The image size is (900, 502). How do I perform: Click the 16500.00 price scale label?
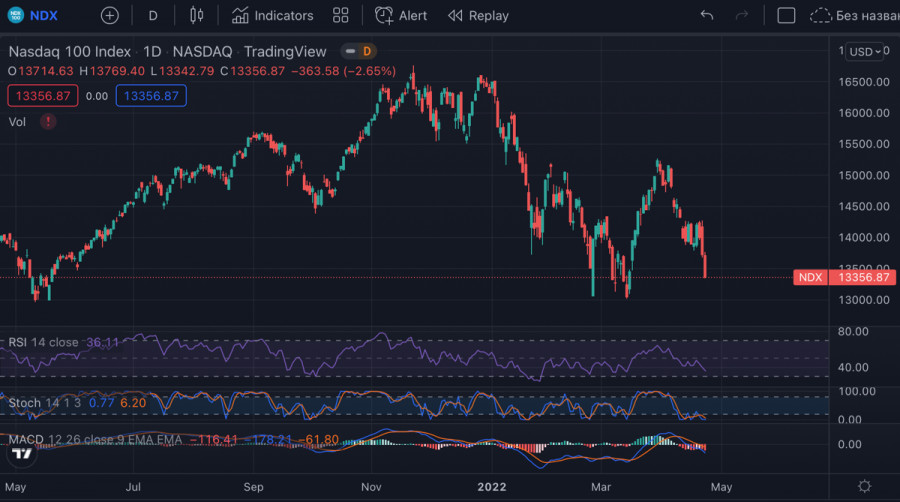tap(864, 82)
